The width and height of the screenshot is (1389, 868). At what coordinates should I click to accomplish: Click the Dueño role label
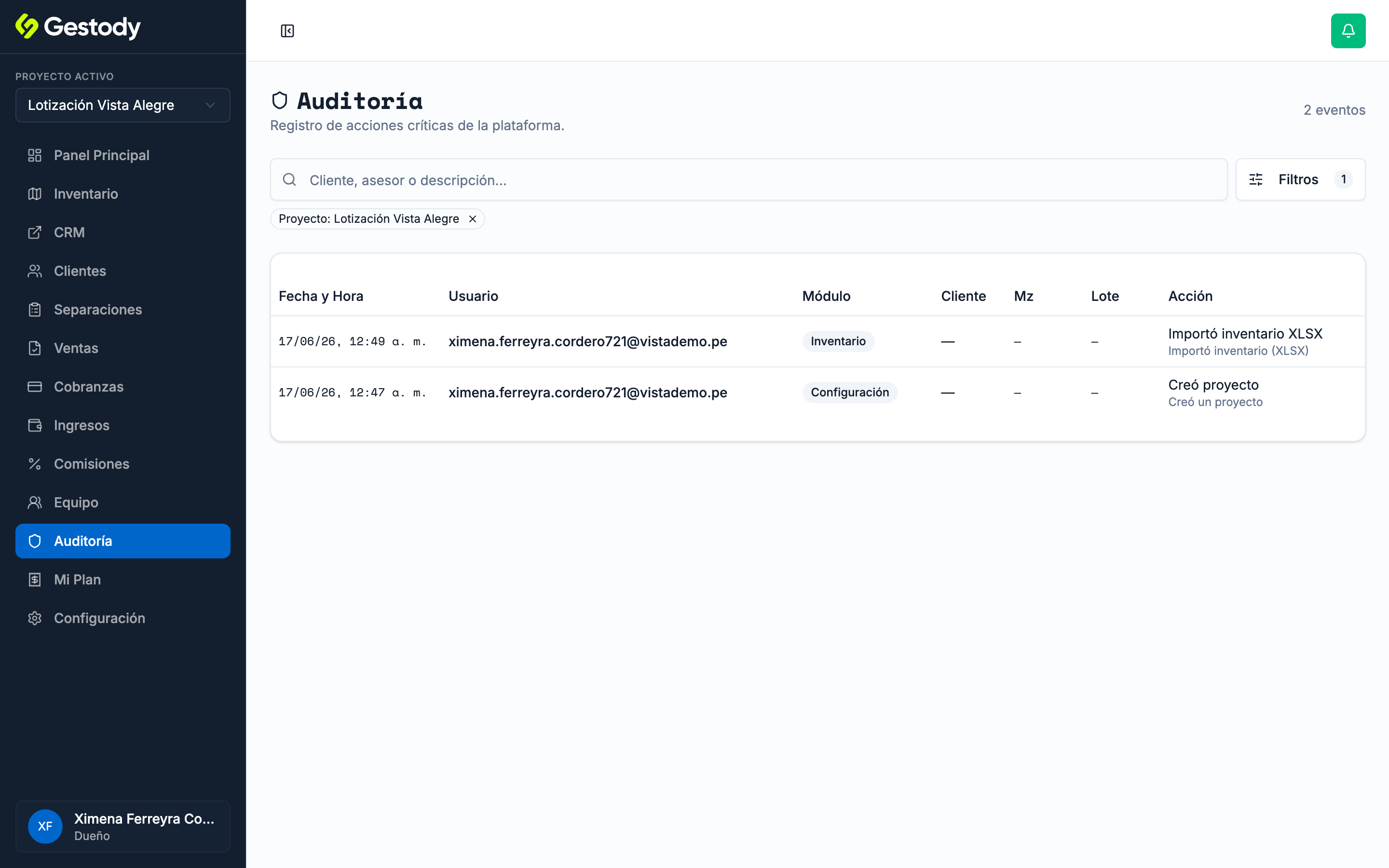click(x=92, y=836)
